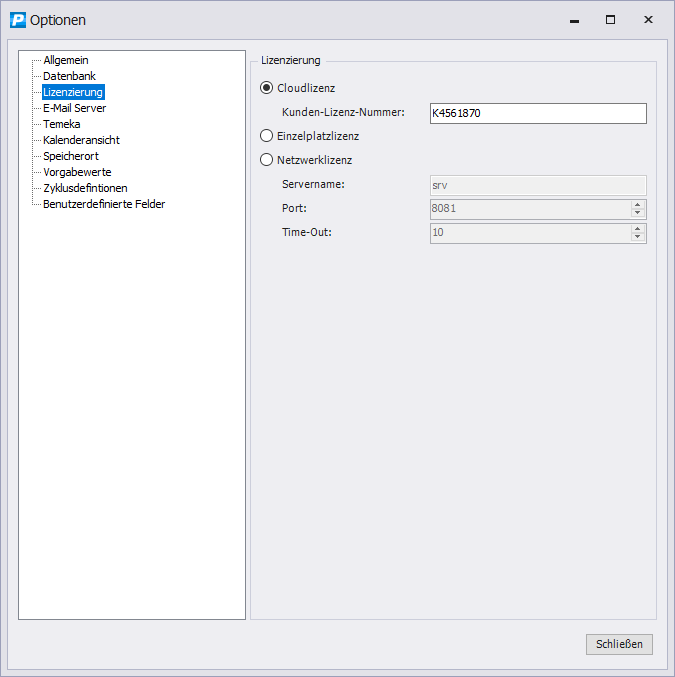The width and height of the screenshot is (675, 677).
Task: Click the Optionen app icon in title bar
Action: point(17,19)
